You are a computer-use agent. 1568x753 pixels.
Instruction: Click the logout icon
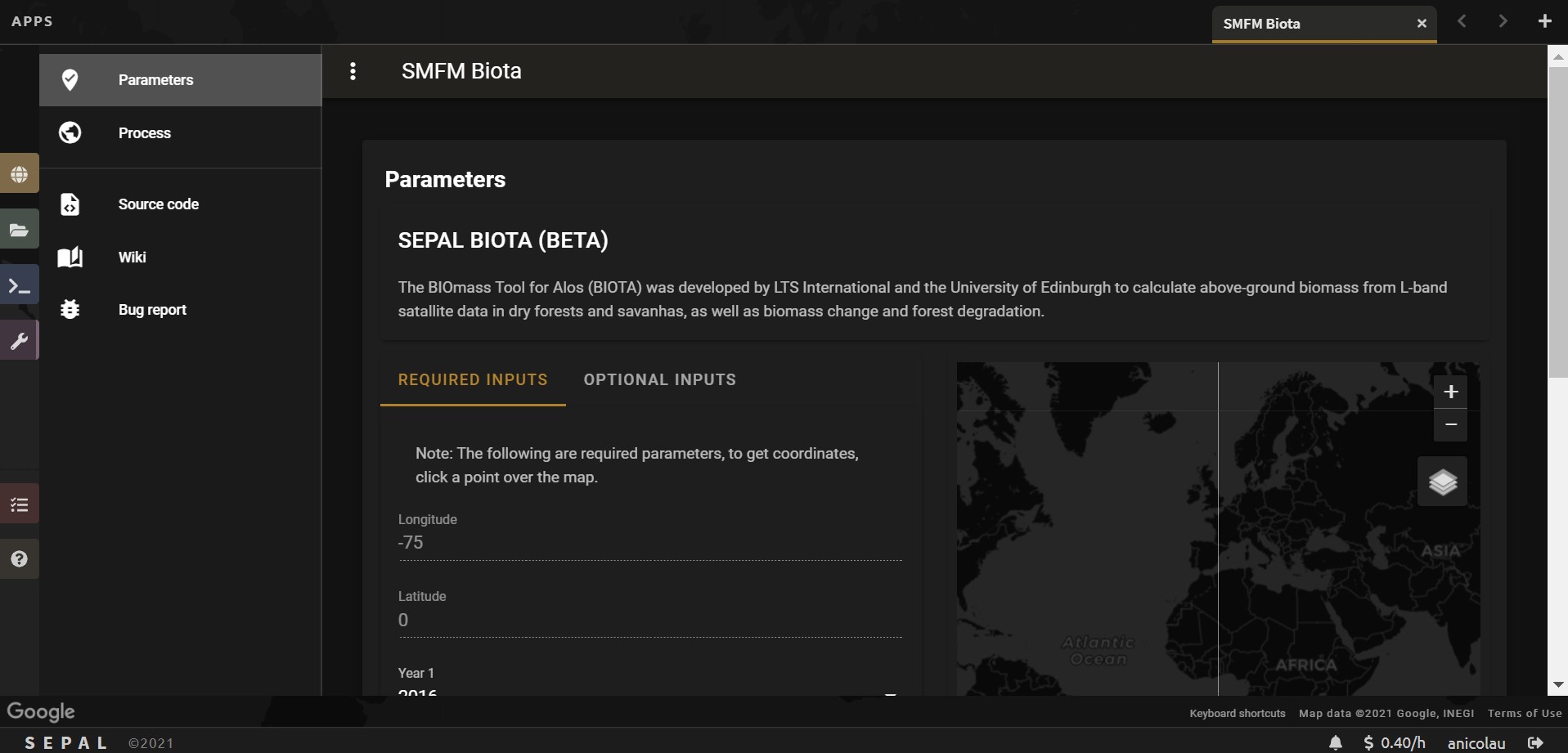pos(1536,742)
